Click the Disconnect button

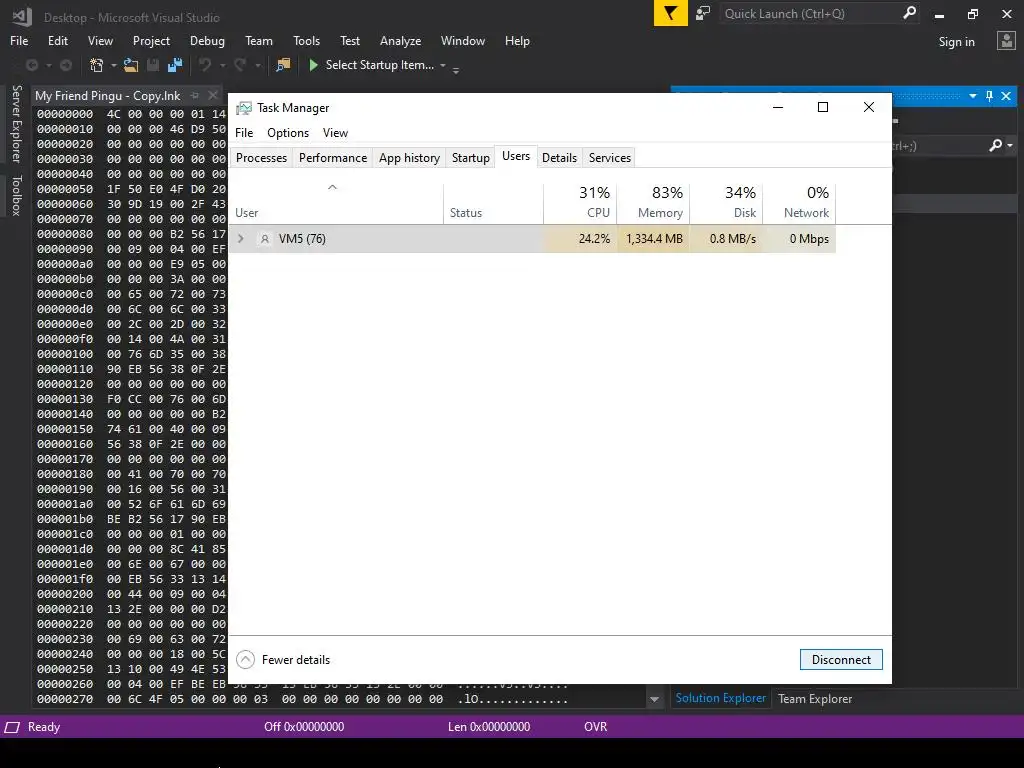pos(841,660)
